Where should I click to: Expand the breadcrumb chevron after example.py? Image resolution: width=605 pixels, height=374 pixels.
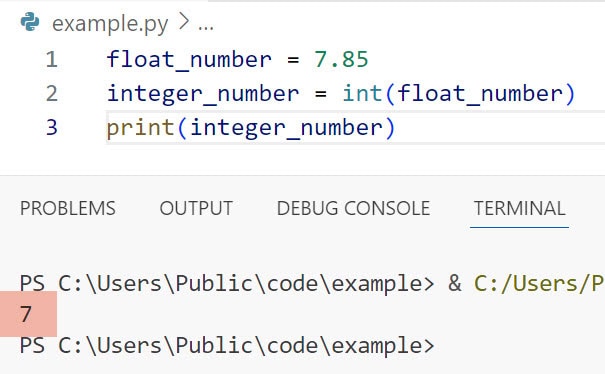click(184, 22)
